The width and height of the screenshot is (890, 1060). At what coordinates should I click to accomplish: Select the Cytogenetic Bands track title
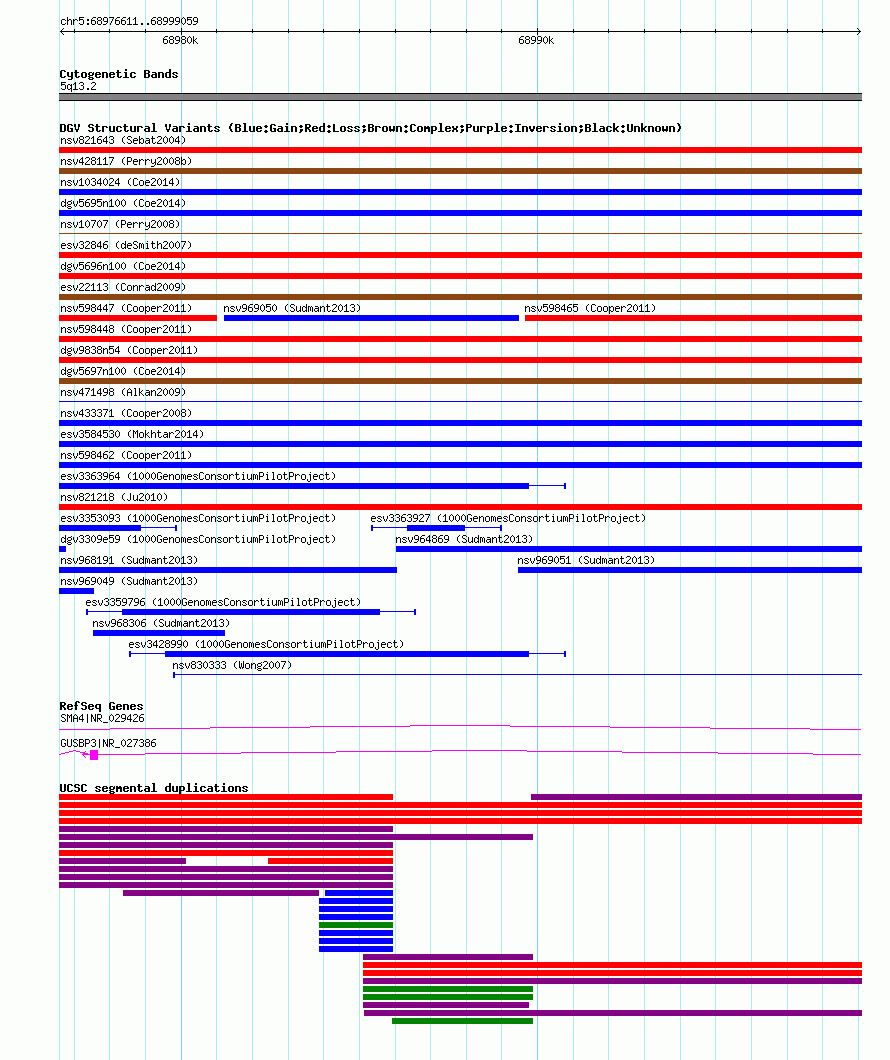(x=119, y=74)
